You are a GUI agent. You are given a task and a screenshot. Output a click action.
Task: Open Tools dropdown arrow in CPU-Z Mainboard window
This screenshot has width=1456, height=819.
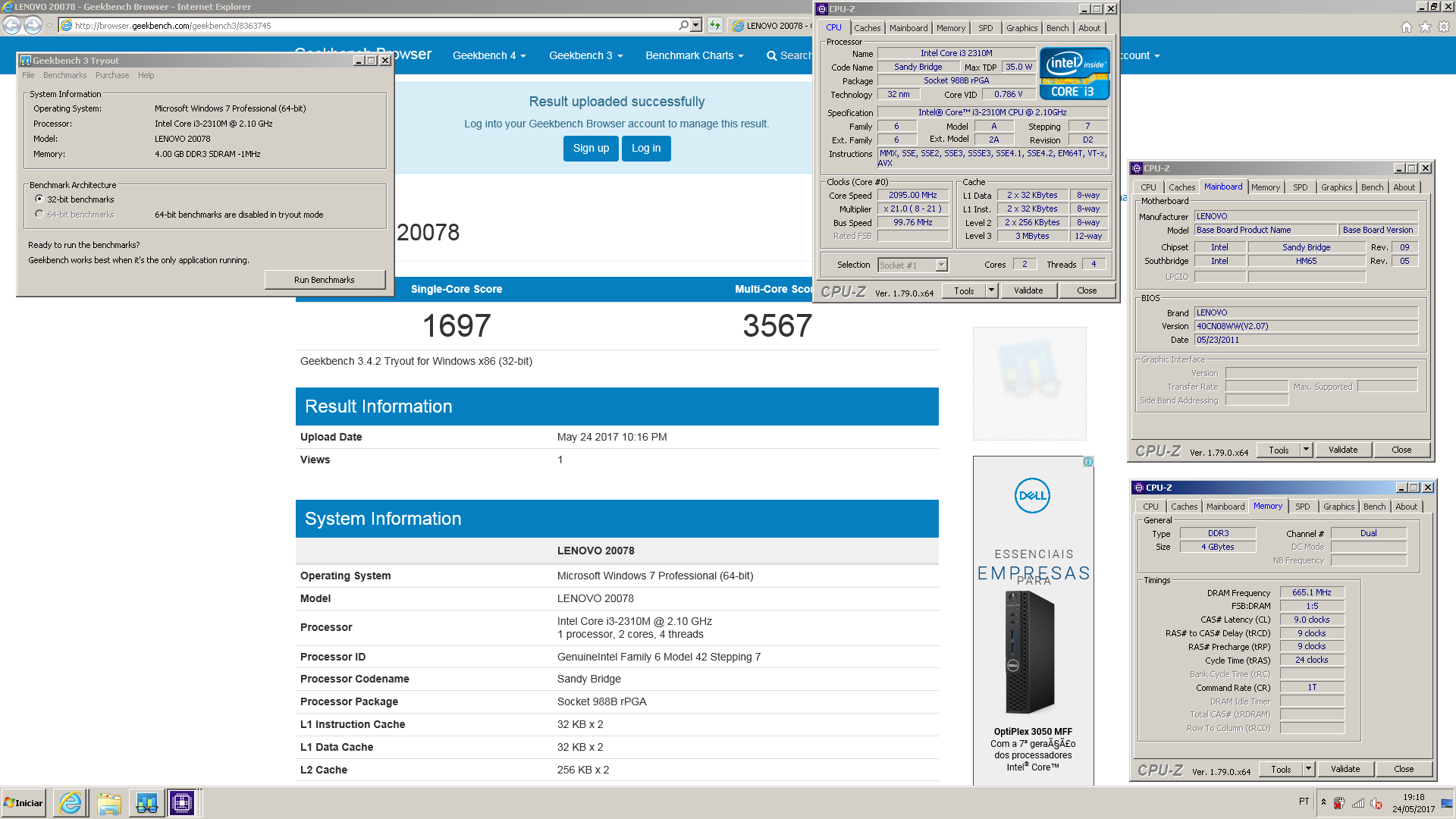click(1306, 450)
